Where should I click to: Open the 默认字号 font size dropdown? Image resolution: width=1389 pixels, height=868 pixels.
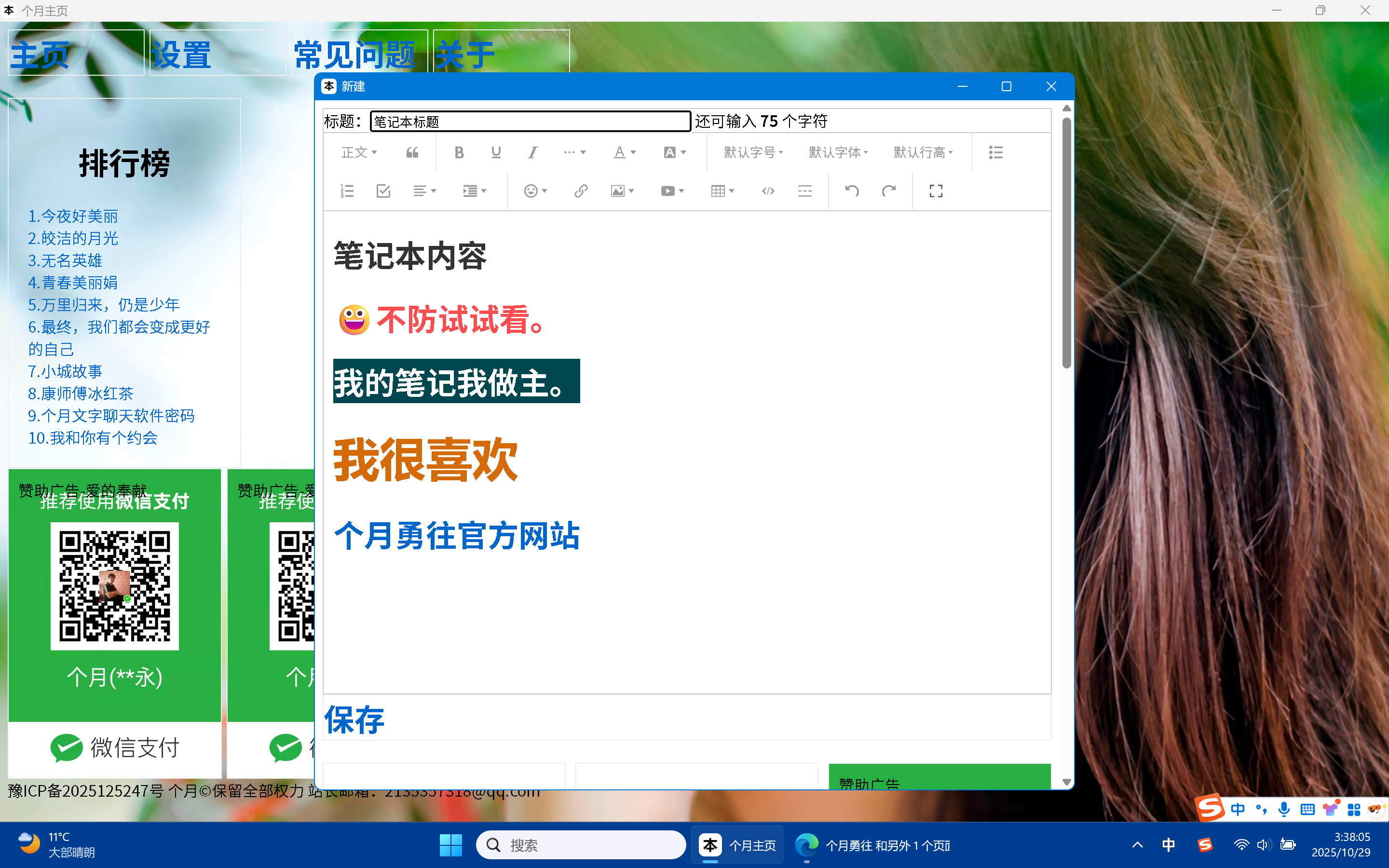(x=753, y=153)
